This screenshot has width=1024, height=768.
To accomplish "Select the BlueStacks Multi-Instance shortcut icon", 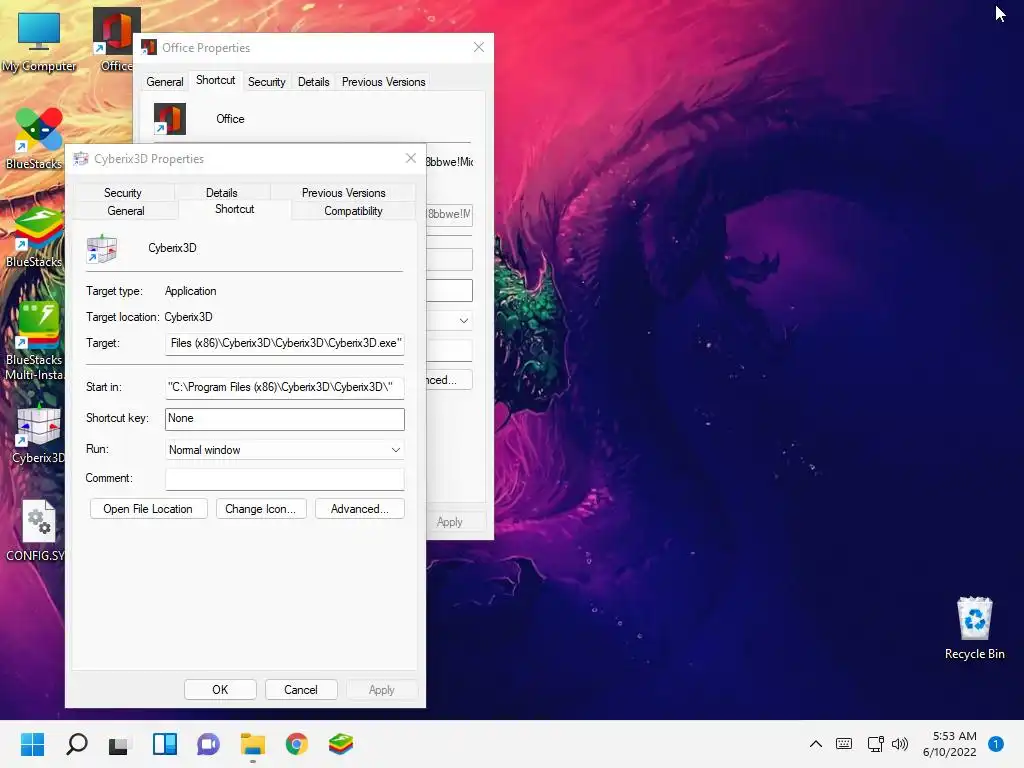I will [39, 325].
